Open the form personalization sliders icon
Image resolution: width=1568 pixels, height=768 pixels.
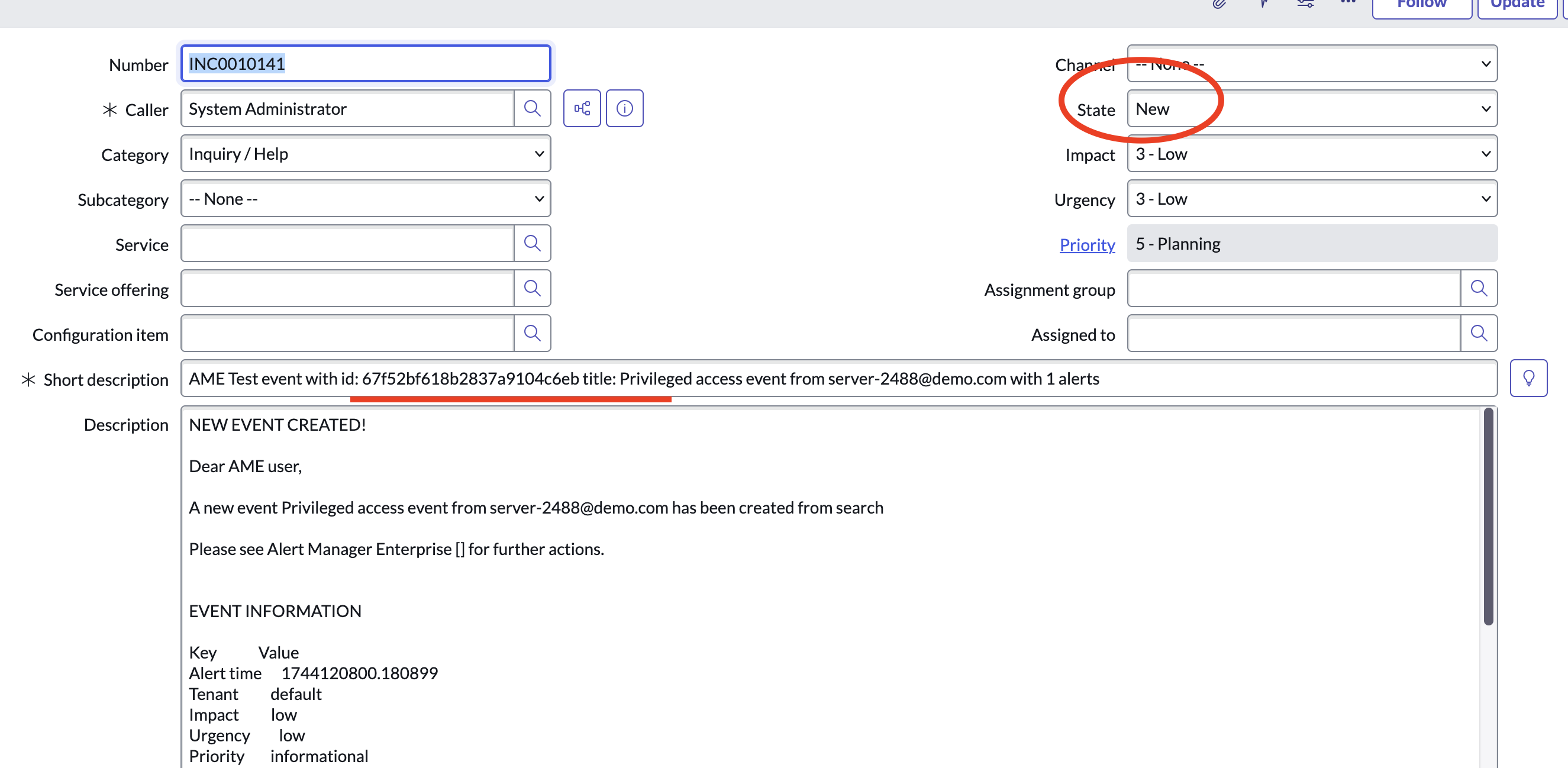pos(1305,4)
